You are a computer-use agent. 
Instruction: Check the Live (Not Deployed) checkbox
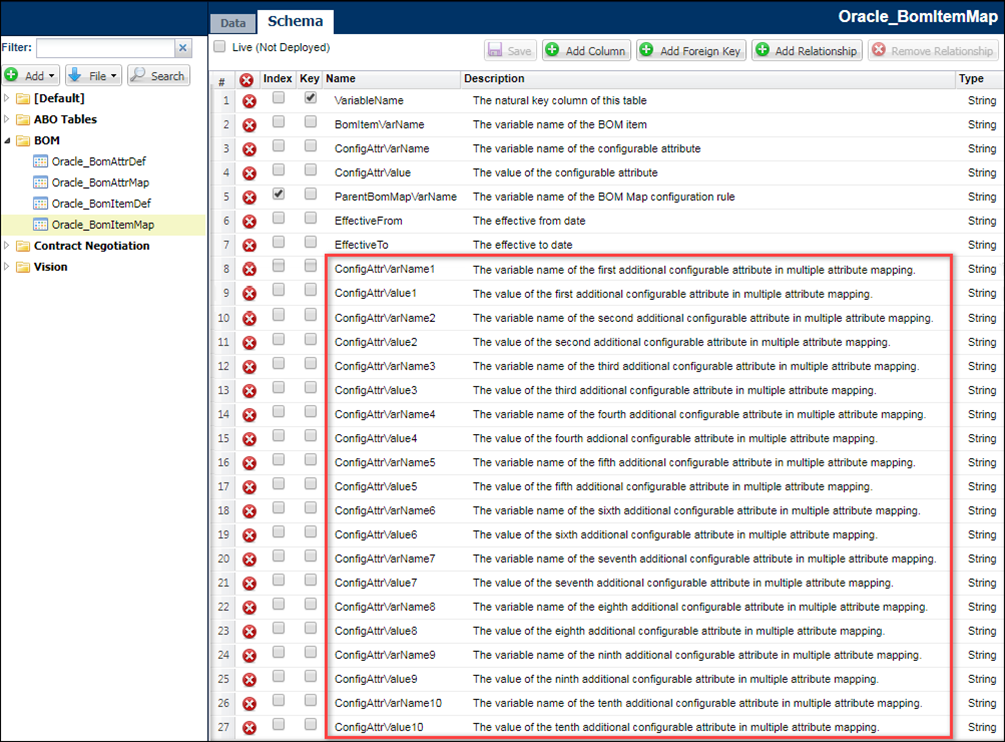pyautogui.click(x=218, y=47)
